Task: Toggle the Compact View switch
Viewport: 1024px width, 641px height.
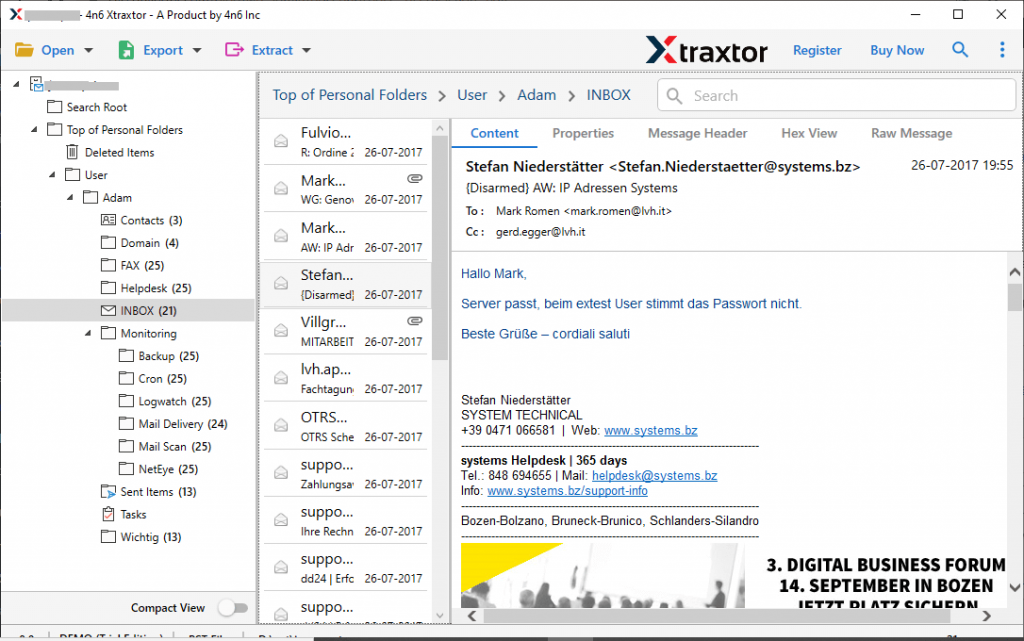Action: [233, 607]
